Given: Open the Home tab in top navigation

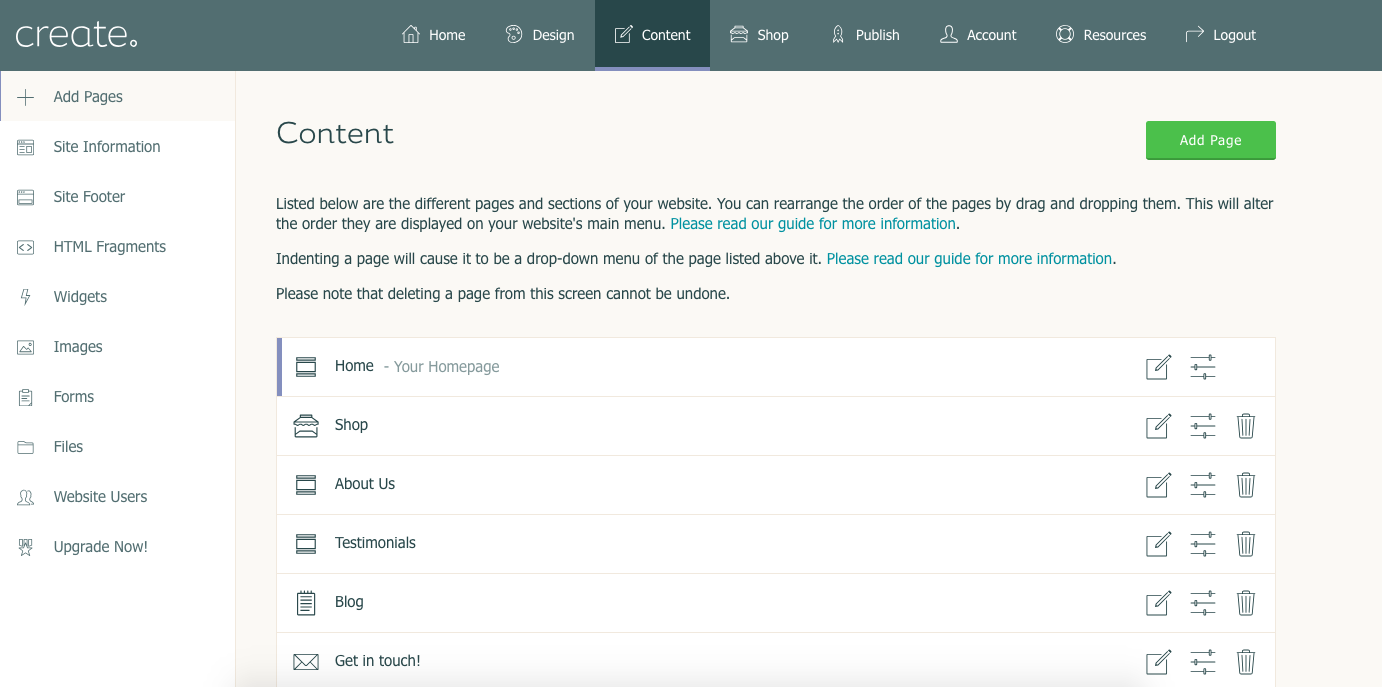Looking at the screenshot, I should coord(433,35).
